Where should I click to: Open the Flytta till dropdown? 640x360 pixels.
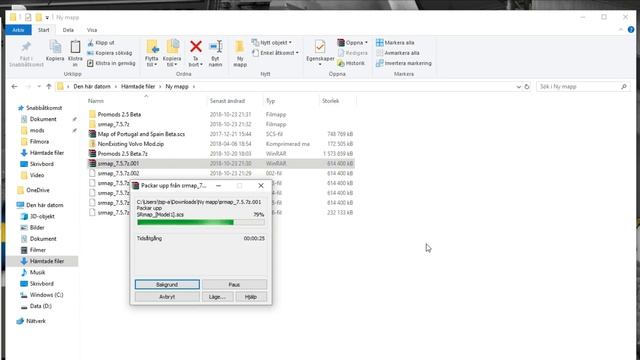(x=152, y=53)
